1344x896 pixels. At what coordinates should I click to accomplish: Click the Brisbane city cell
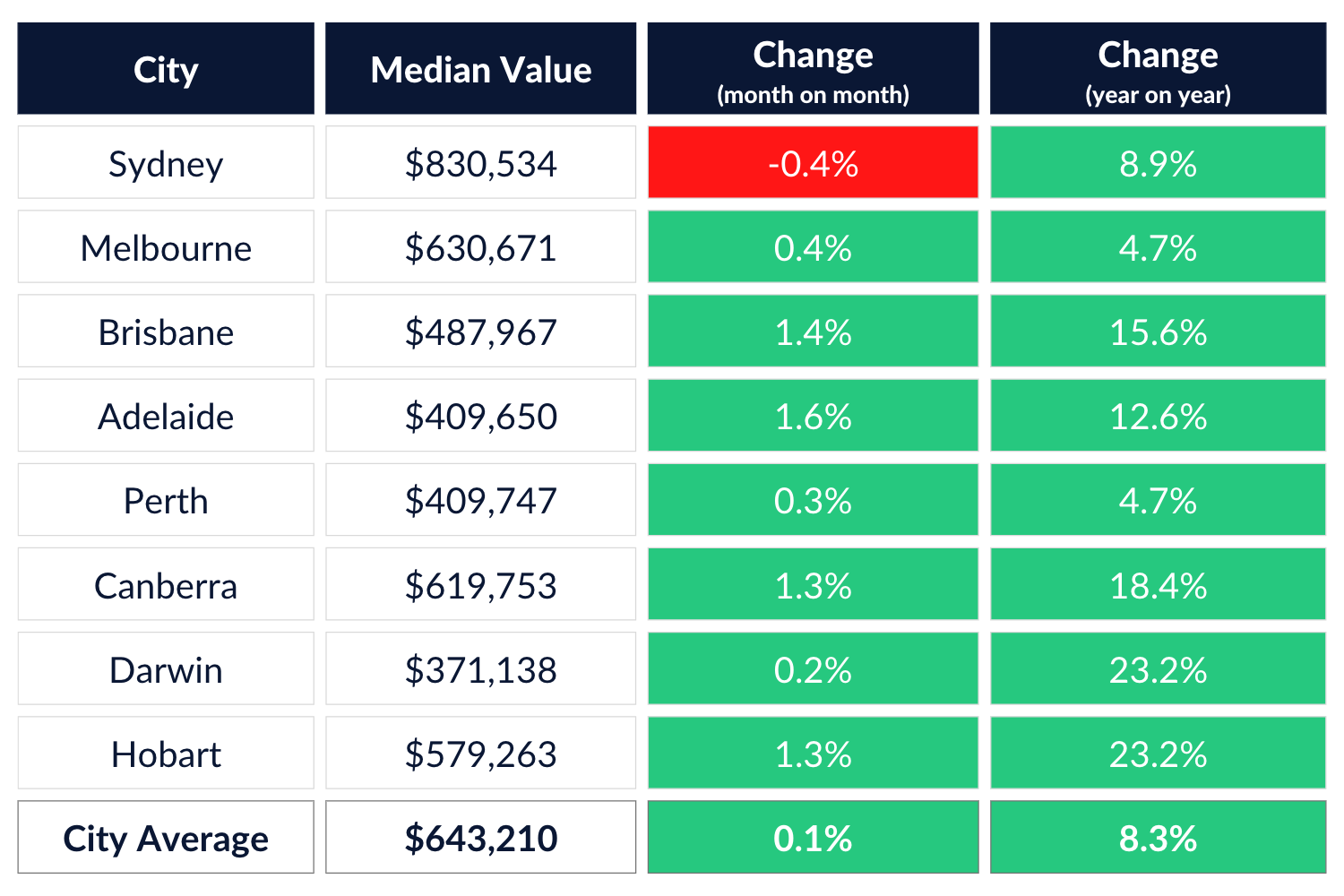click(166, 332)
